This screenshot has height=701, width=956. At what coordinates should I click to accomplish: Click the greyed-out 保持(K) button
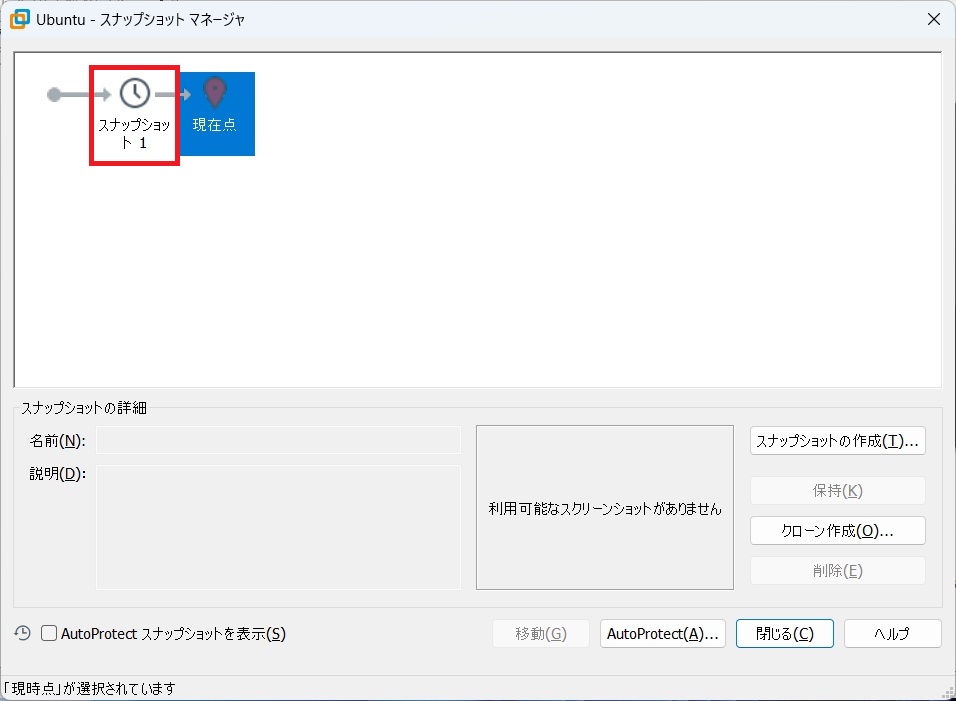(837, 491)
